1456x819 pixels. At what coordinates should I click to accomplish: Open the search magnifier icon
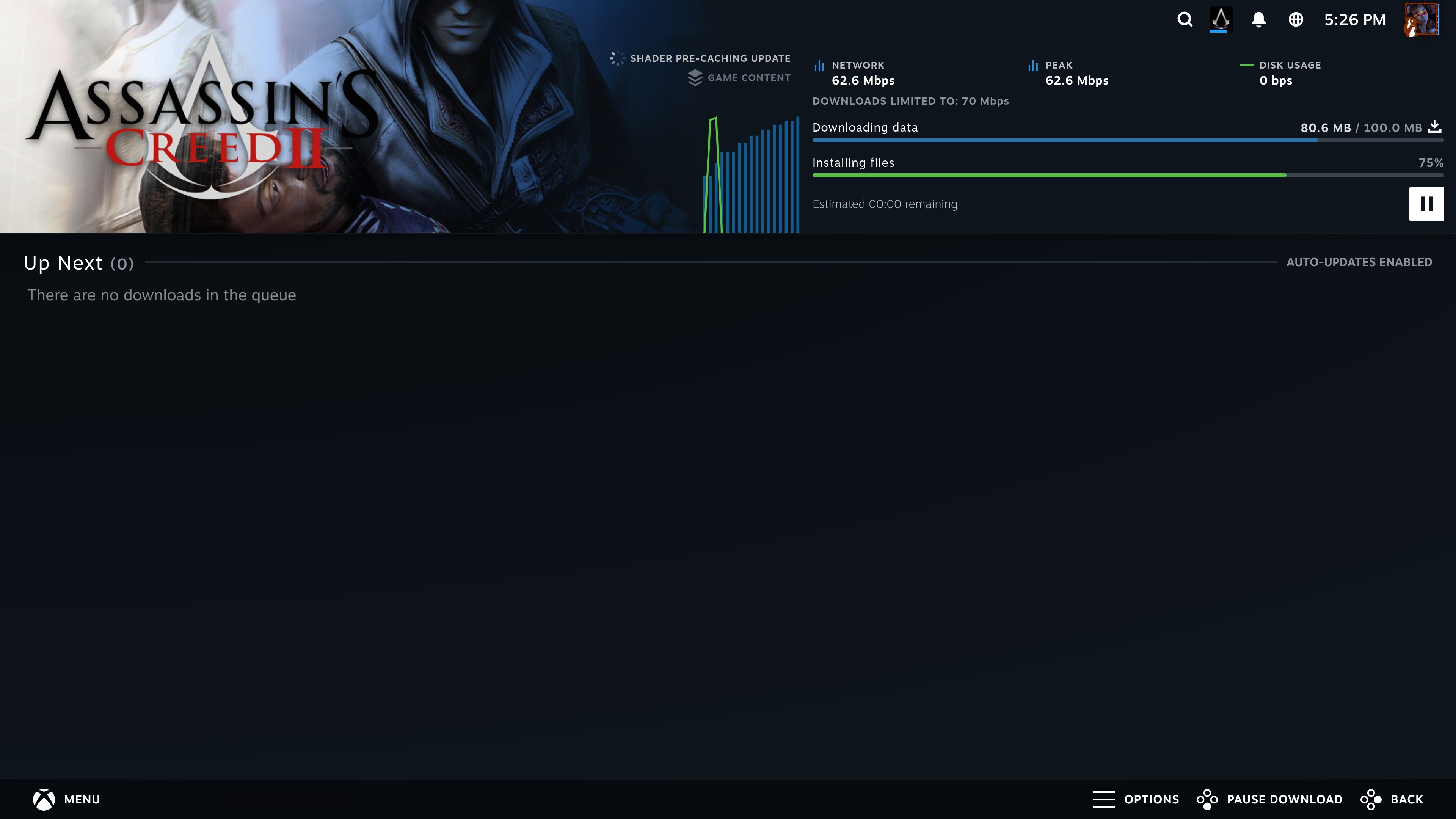(x=1185, y=20)
